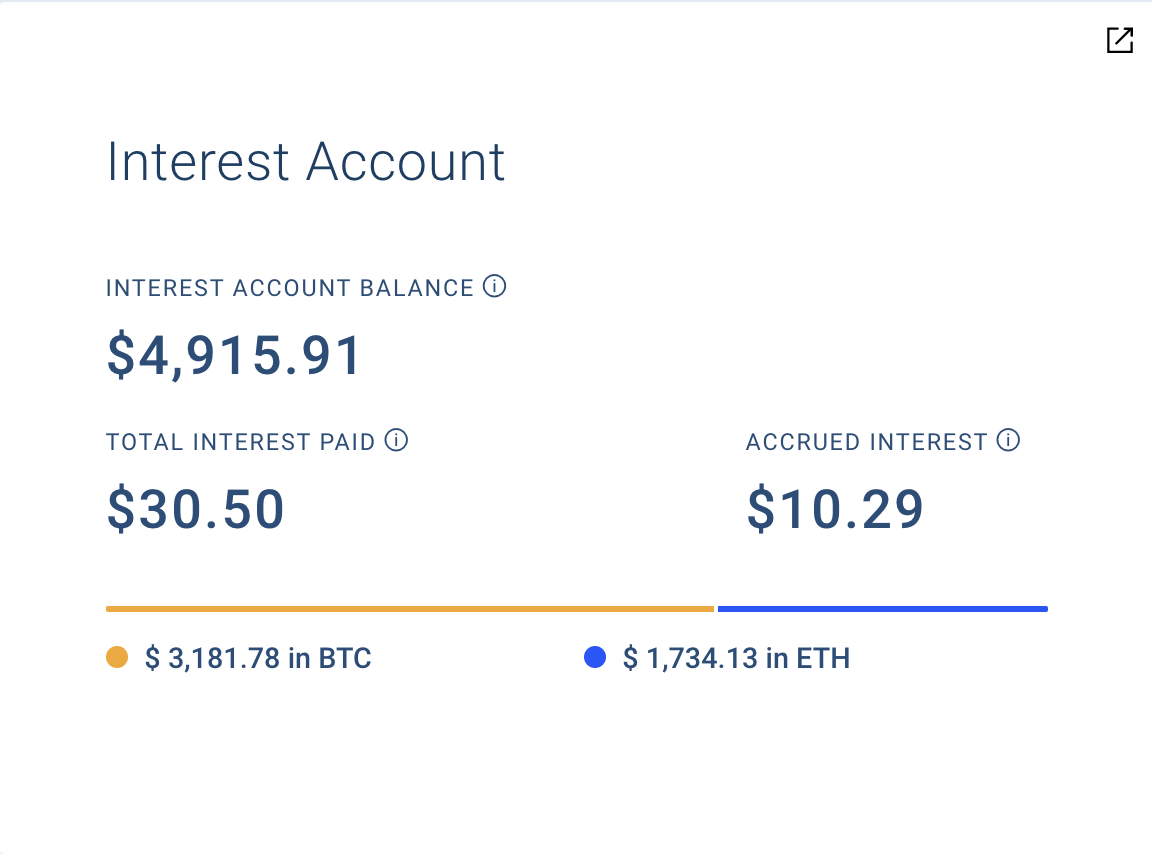Select the $ 3,181.78 in BTC label
Screen dimensions: 1152x854
coord(258,659)
